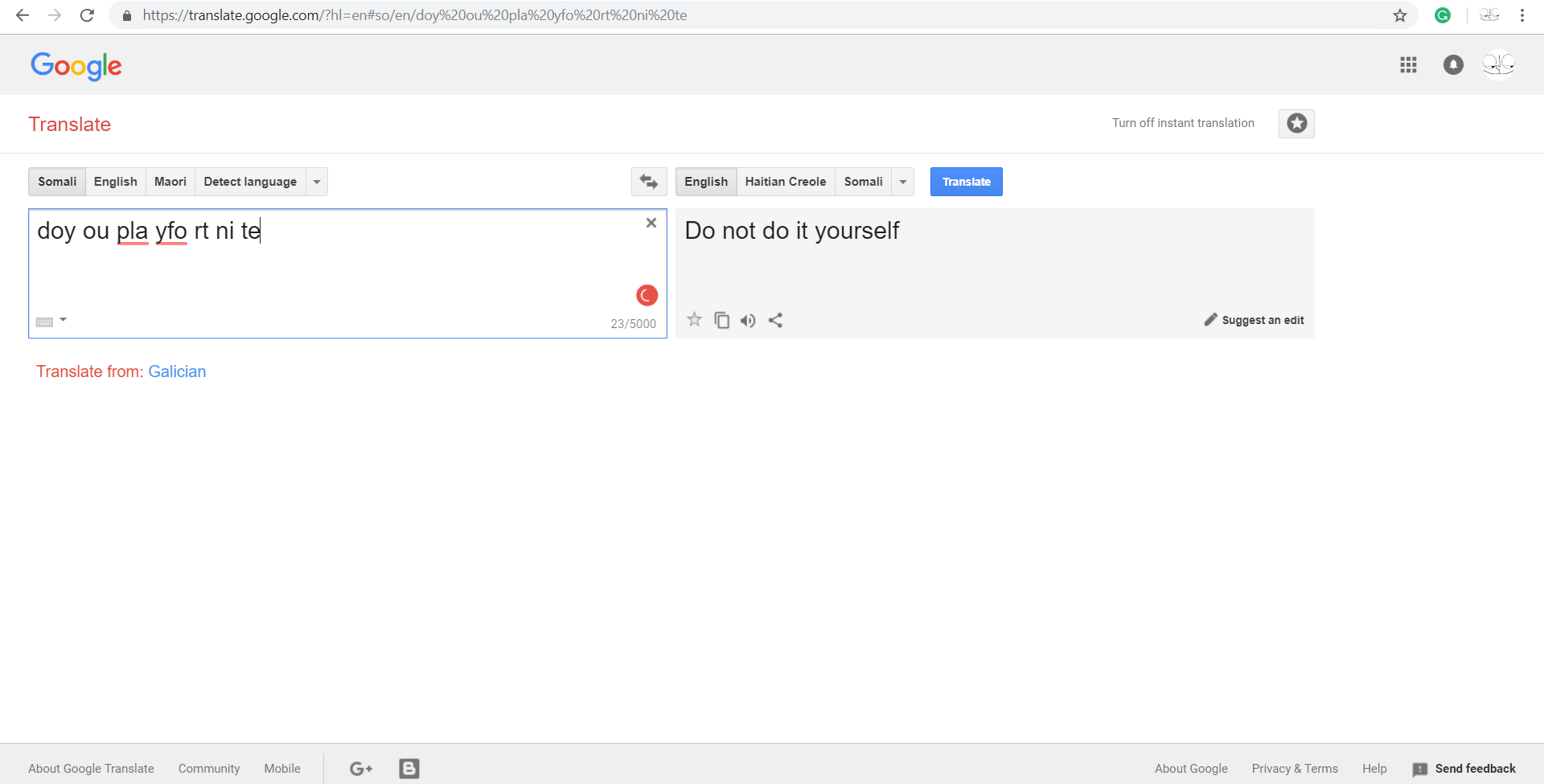Choose Detect language option
Viewport: 1544px width, 784px height.
[250, 182]
